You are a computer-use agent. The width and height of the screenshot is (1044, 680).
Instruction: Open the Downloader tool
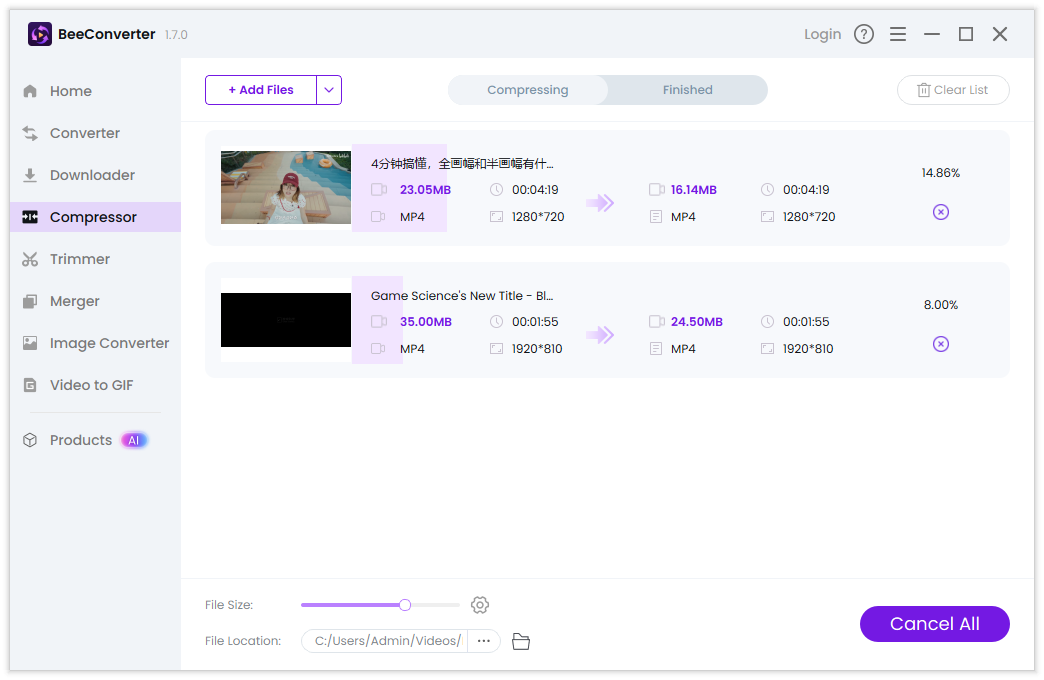pyautogui.click(x=91, y=175)
